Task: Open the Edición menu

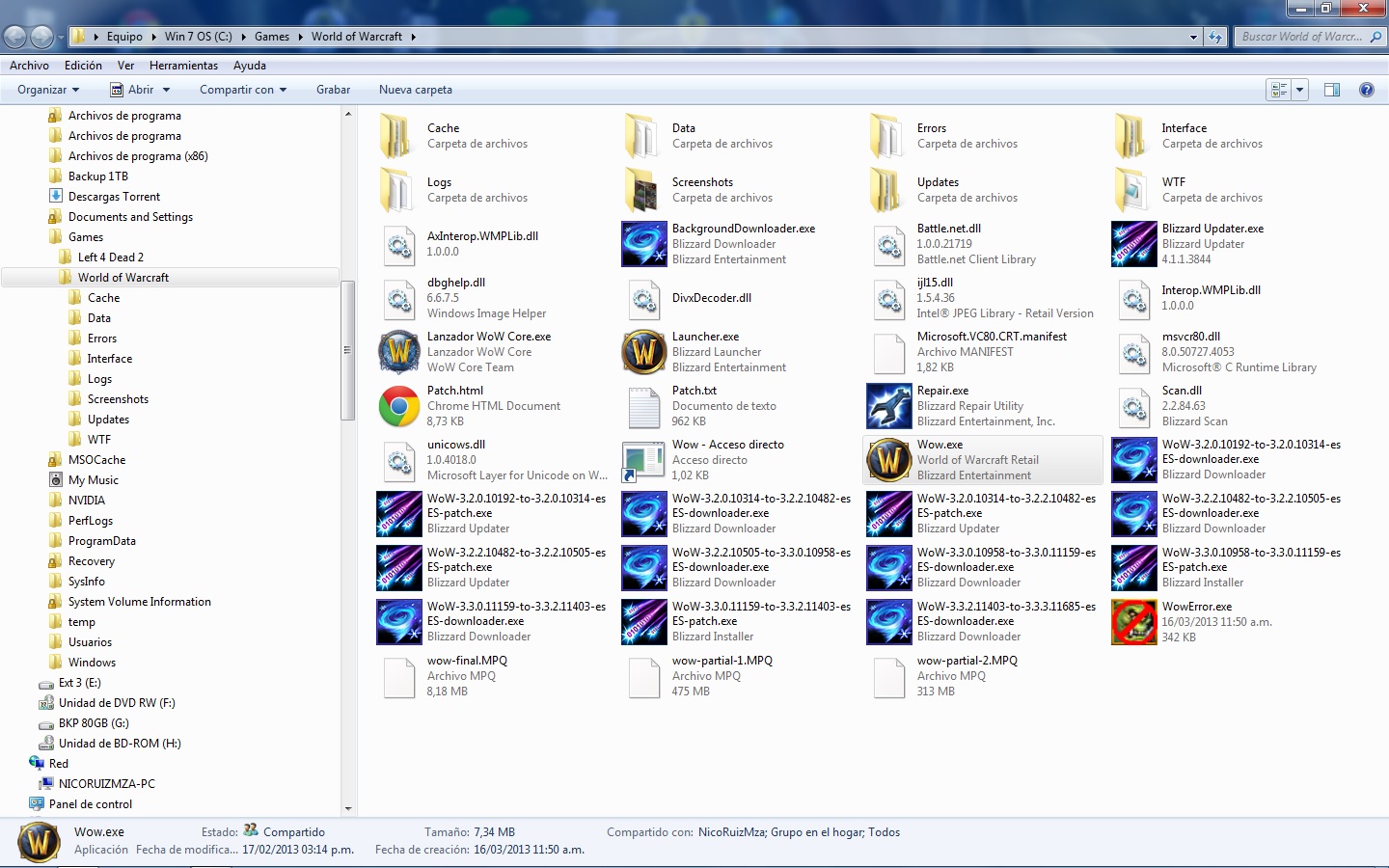Action: [83, 66]
